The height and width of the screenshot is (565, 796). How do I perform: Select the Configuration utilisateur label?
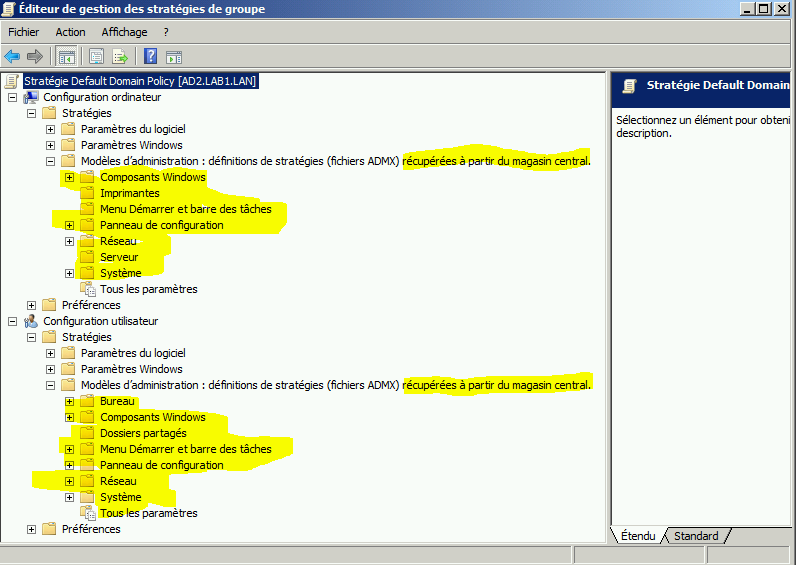pyautogui.click(x=101, y=321)
